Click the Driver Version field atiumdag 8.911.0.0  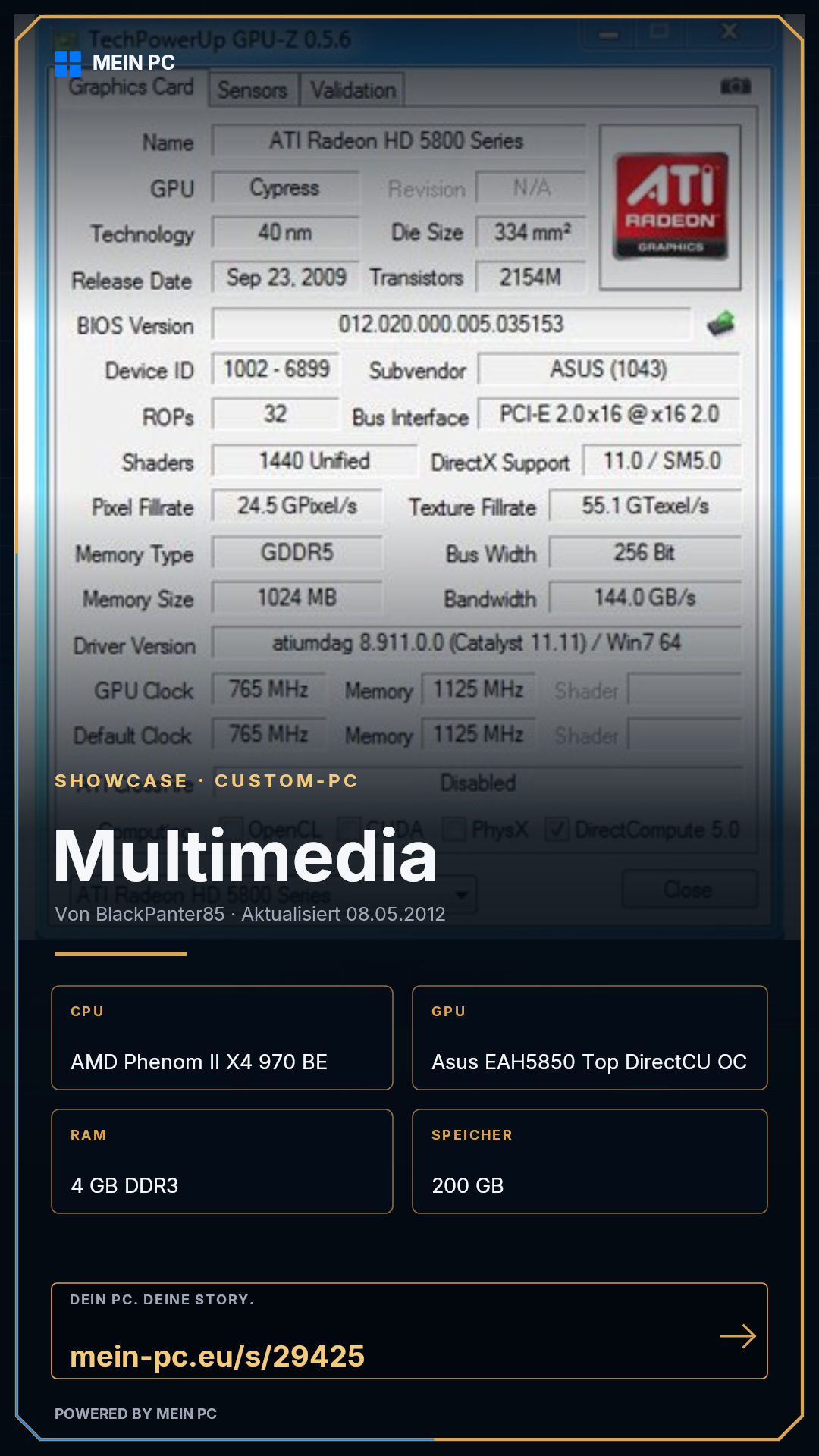point(476,643)
